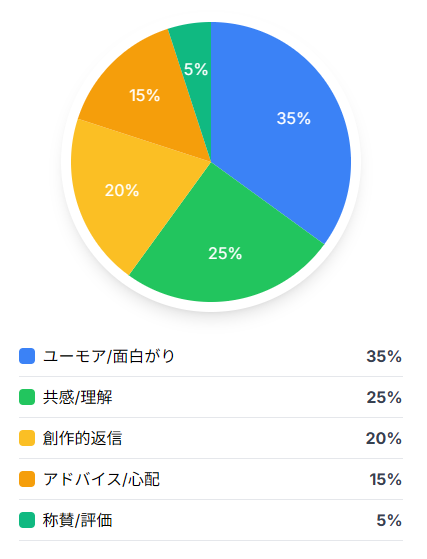
Task: Select the 創作的返信 legend label
Action: click(x=82, y=438)
